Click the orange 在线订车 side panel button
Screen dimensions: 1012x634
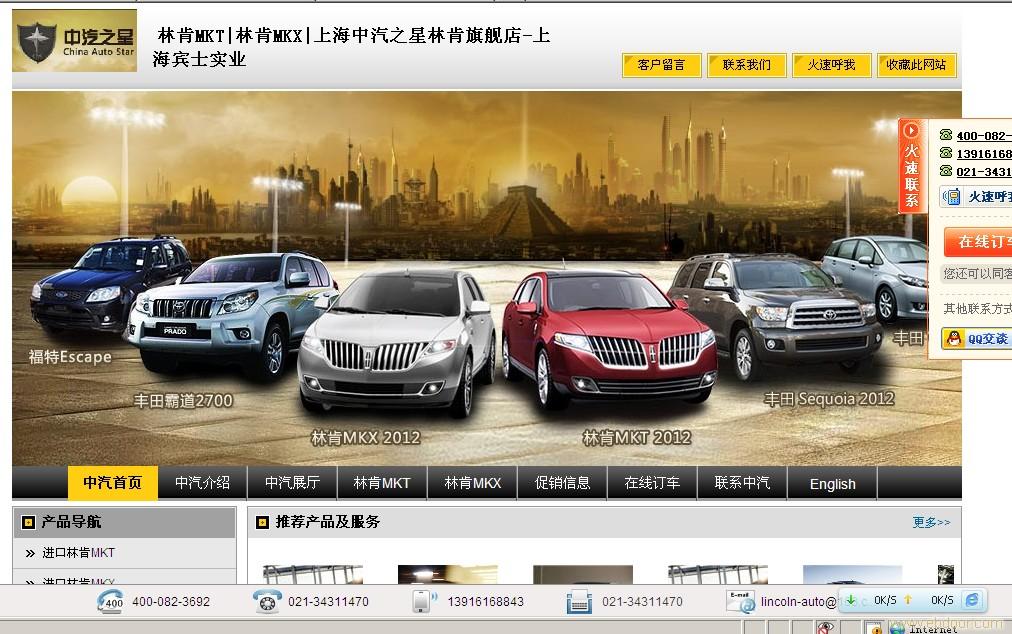(x=978, y=241)
